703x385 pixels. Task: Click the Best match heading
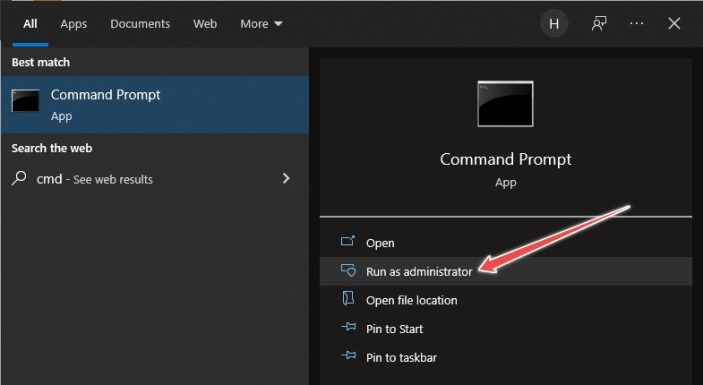coord(41,62)
